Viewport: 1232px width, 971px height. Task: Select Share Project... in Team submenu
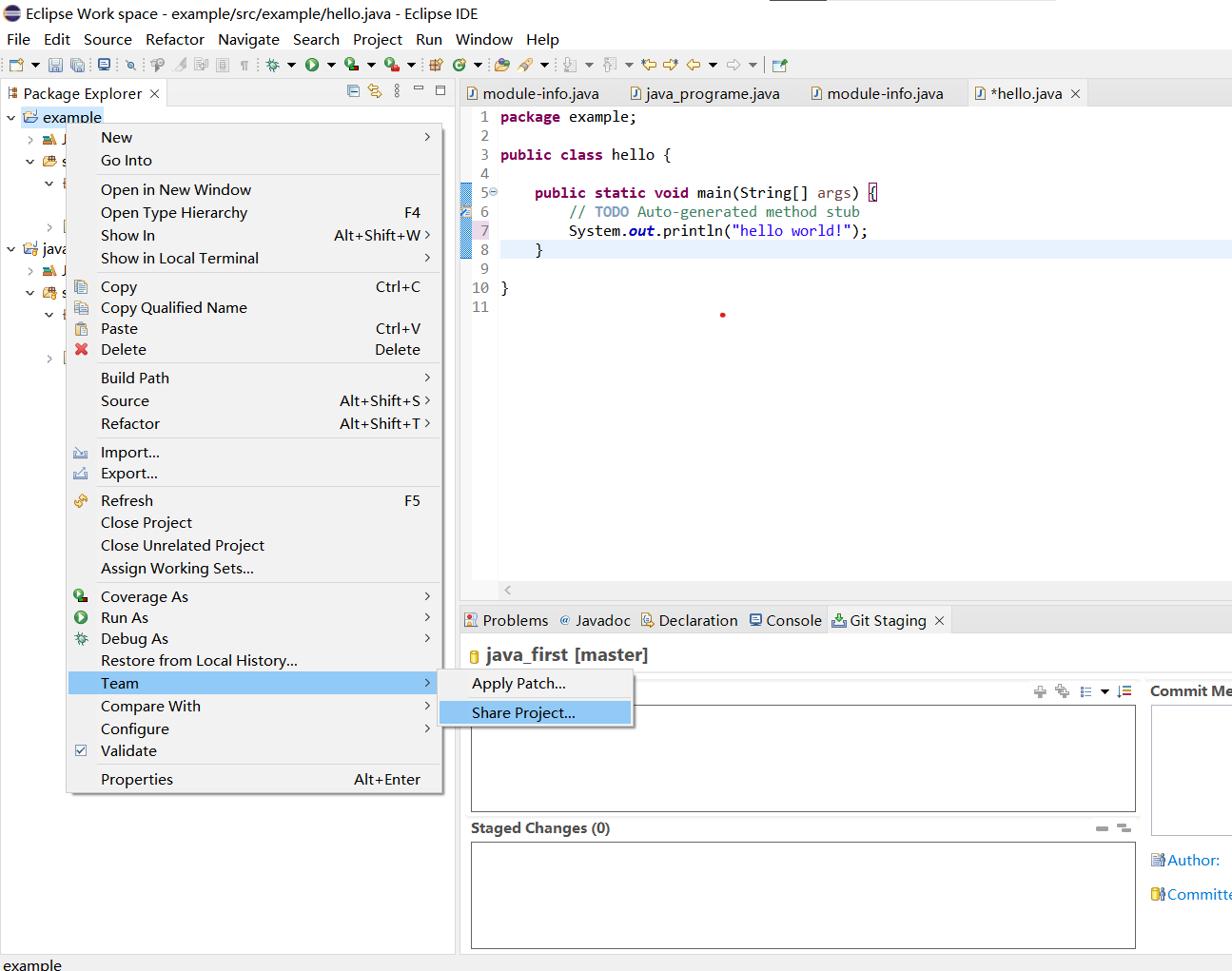pos(536,712)
